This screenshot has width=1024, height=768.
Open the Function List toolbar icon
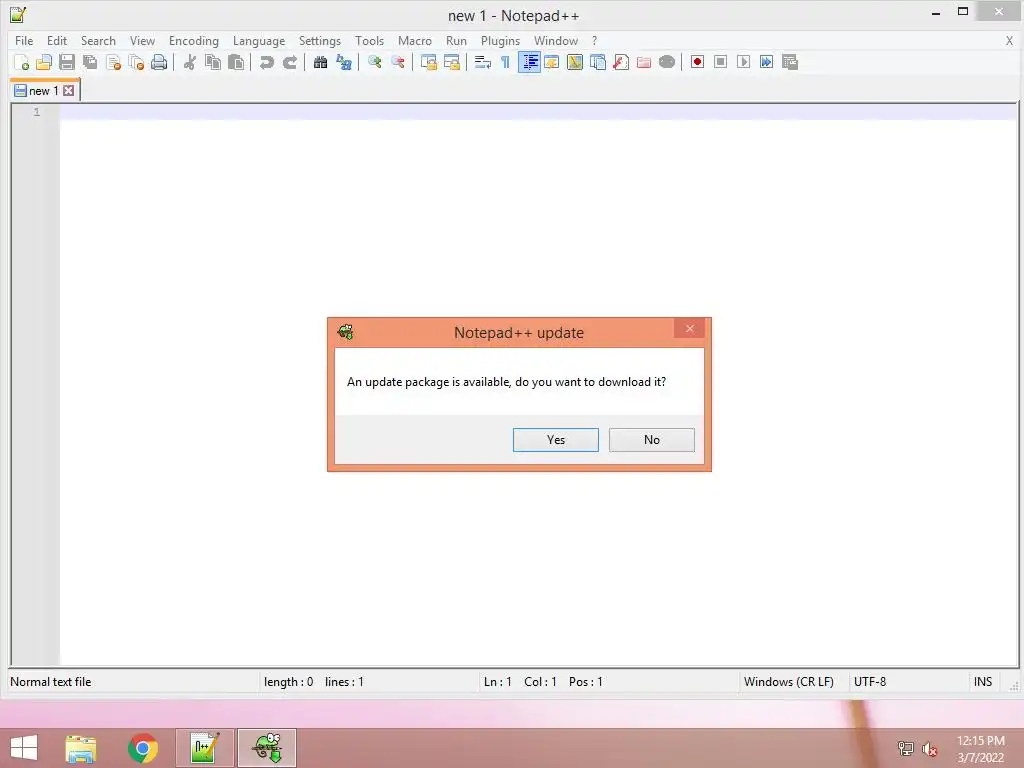pos(620,62)
